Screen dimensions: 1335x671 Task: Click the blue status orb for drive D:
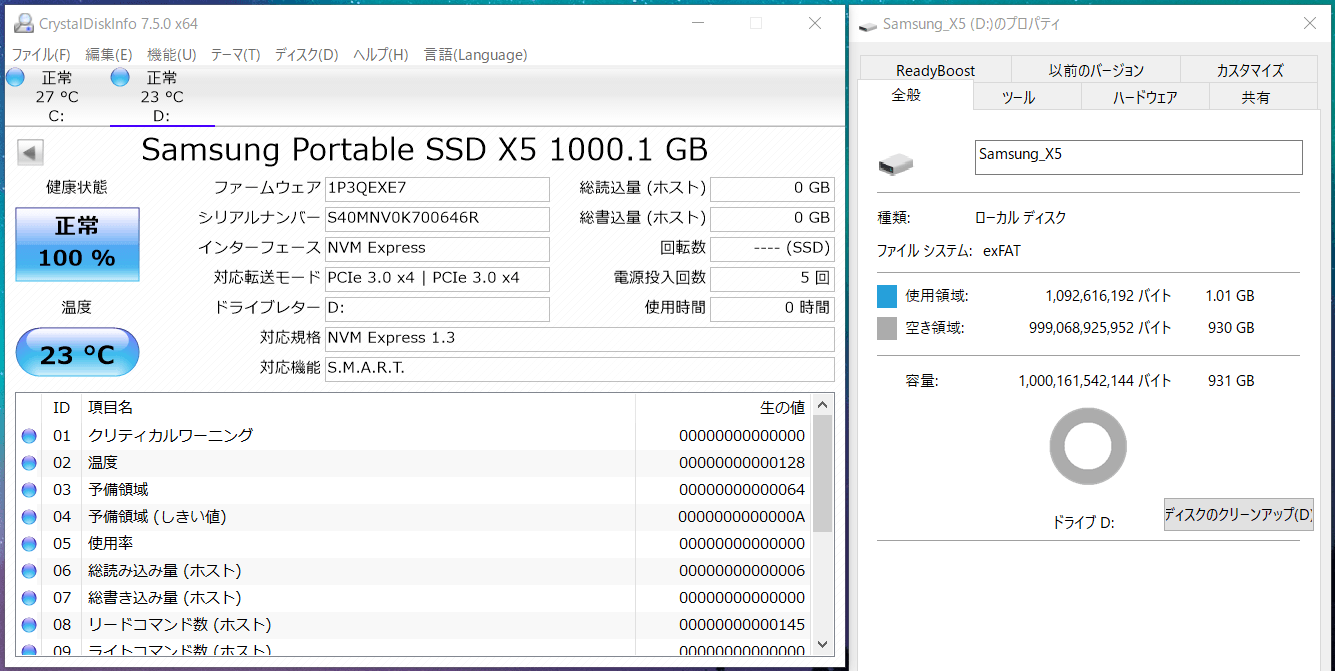(121, 78)
